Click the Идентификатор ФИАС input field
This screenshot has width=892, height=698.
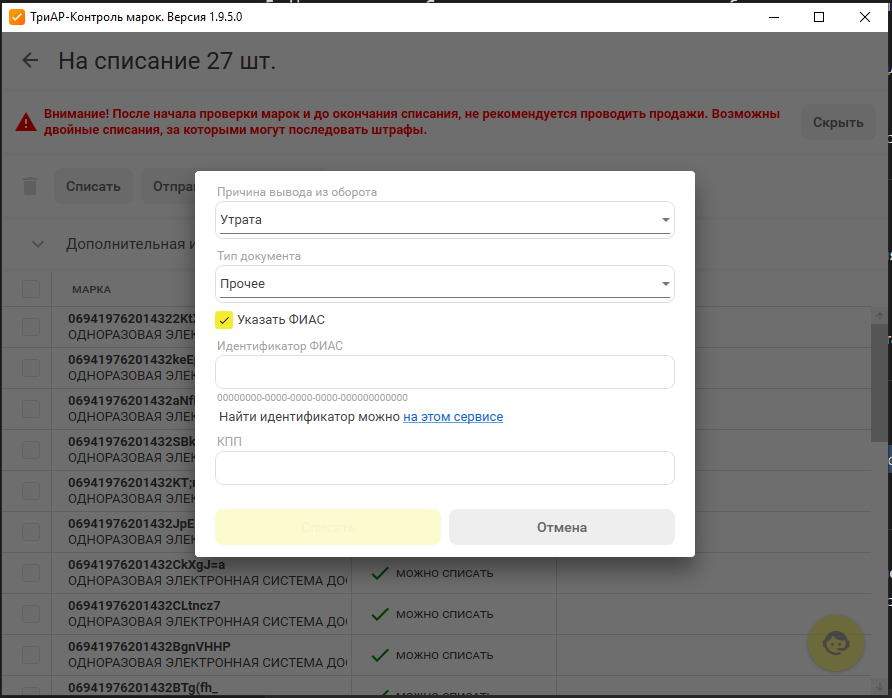click(x=445, y=372)
